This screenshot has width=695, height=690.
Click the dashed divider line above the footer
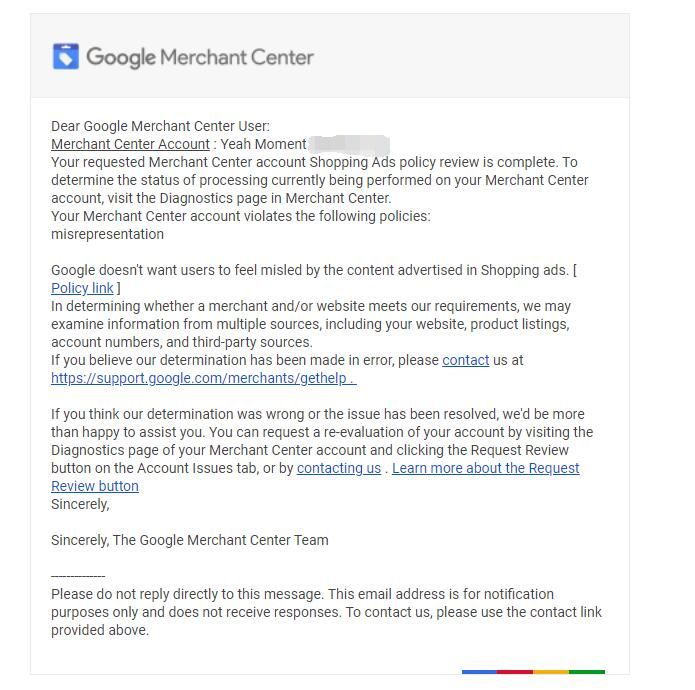click(78, 577)
